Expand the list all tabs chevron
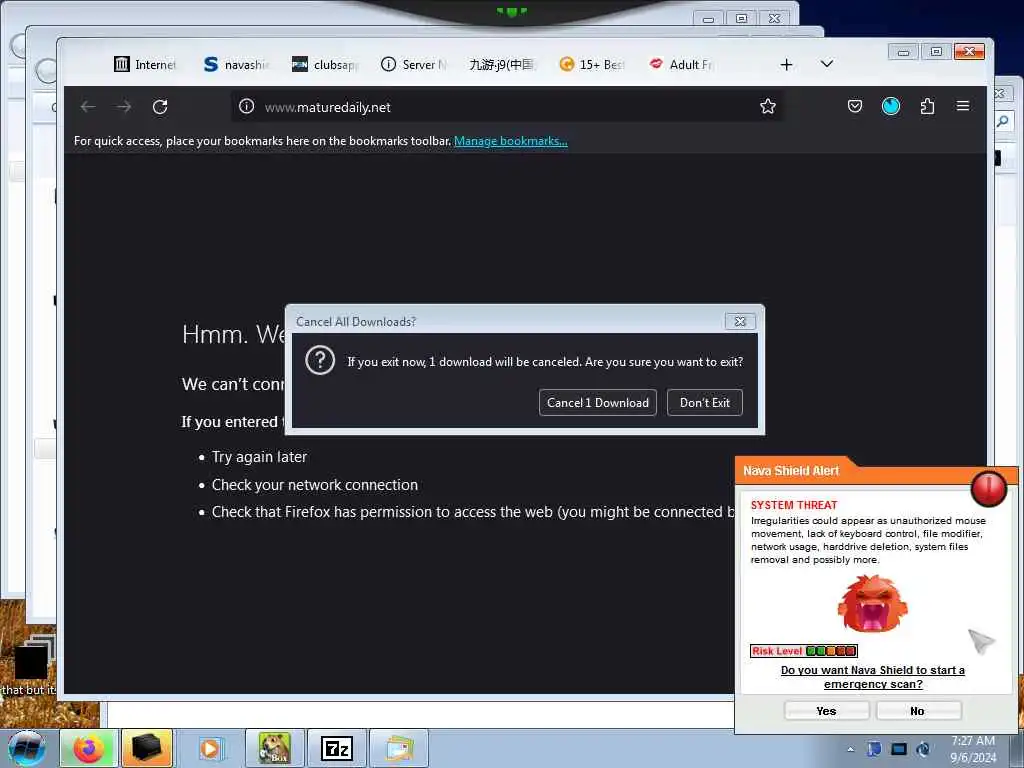This screenshot has height=768, width=1024. click(x=827, y=63)
